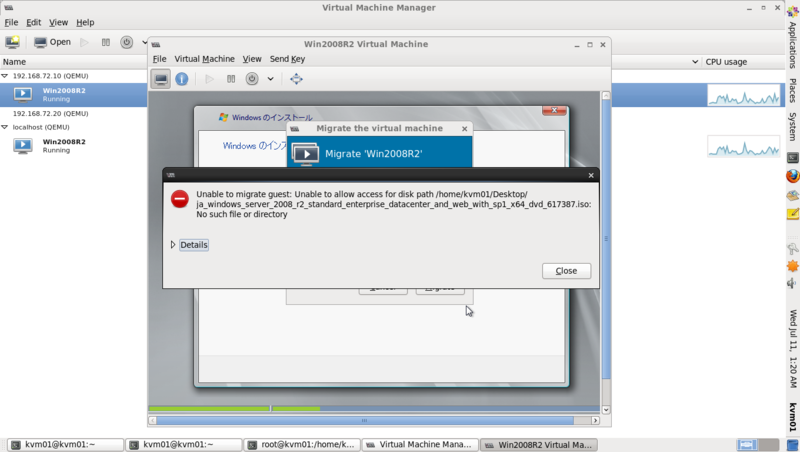The image size is (800, 452).
Task: Click the Open button in Manager toolbar
Action: (x=52, y=42)
